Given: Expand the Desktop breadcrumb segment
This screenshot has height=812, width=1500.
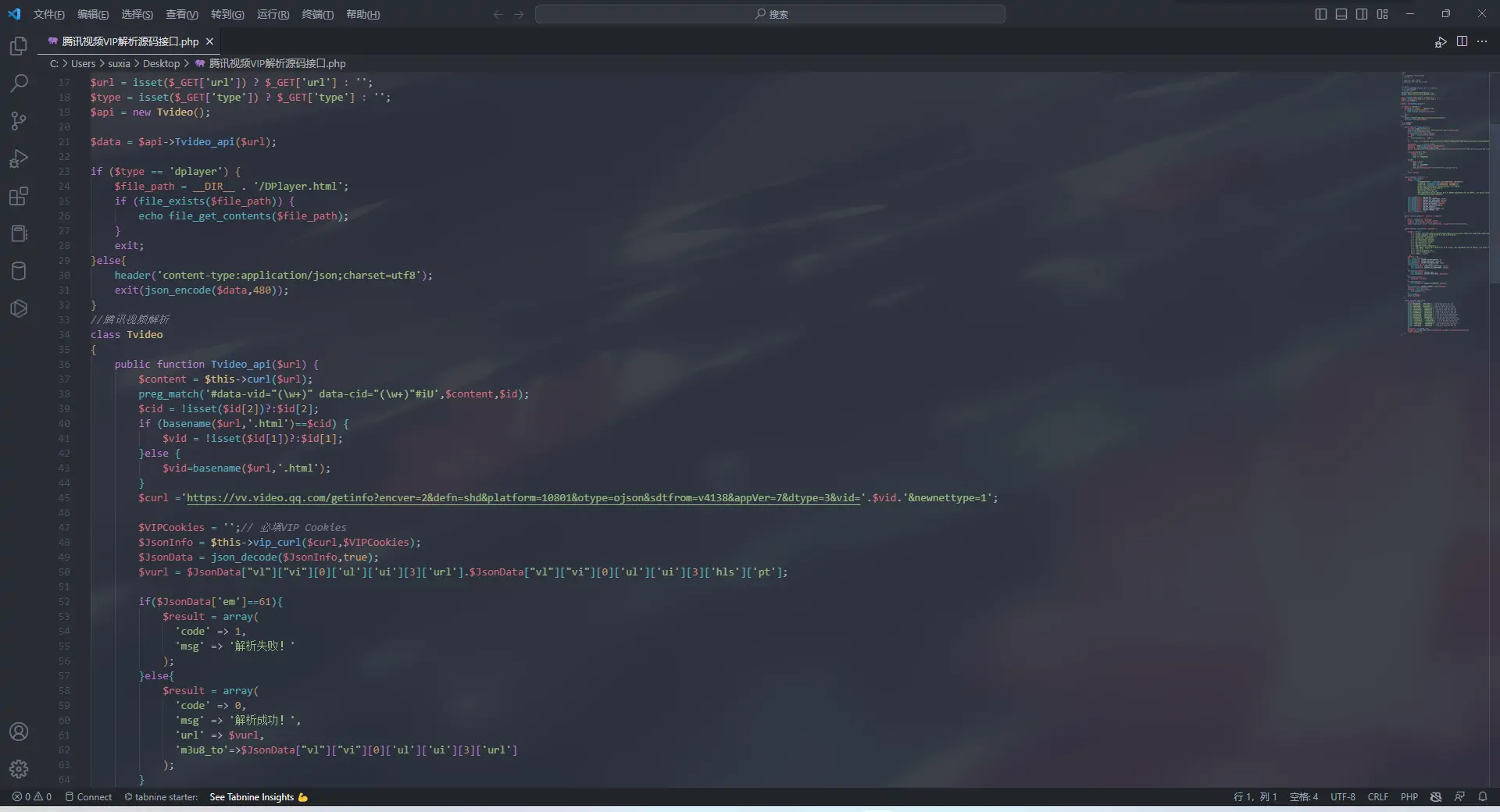Looking at the screenshot, I should pos(161,63).
